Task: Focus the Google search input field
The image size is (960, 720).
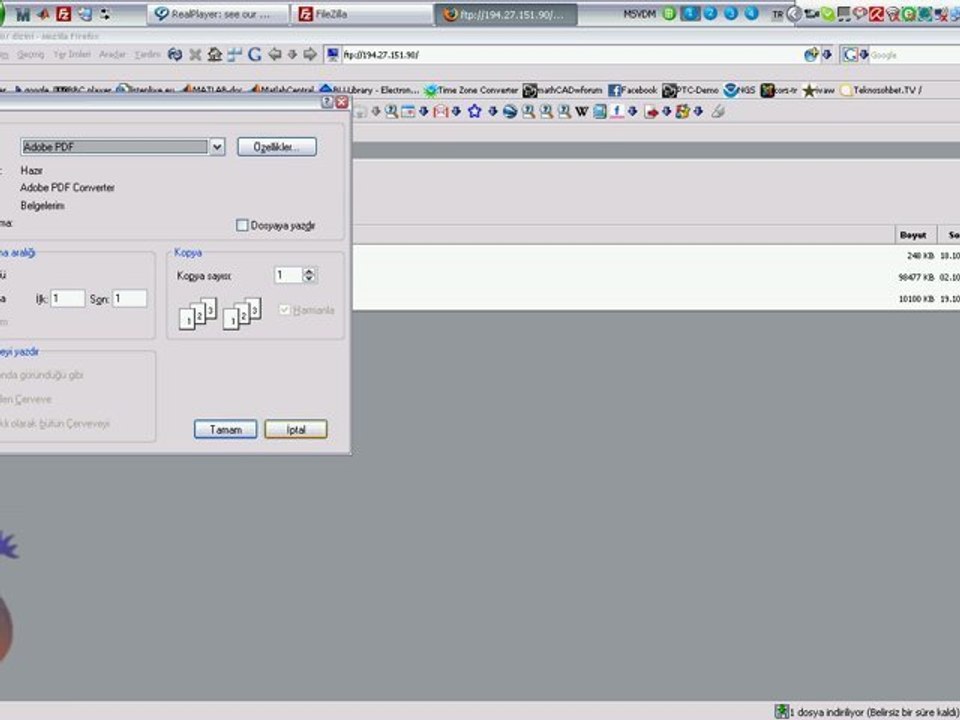Action: [x=914, y=55]
